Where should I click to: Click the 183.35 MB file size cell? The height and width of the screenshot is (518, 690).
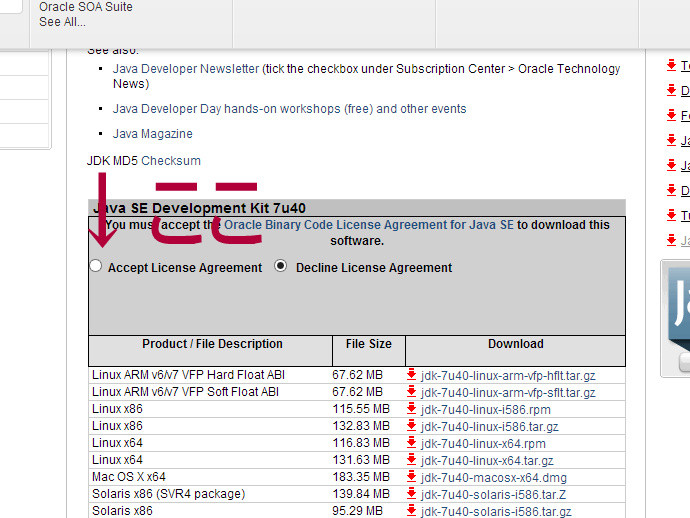click(361, 477)
